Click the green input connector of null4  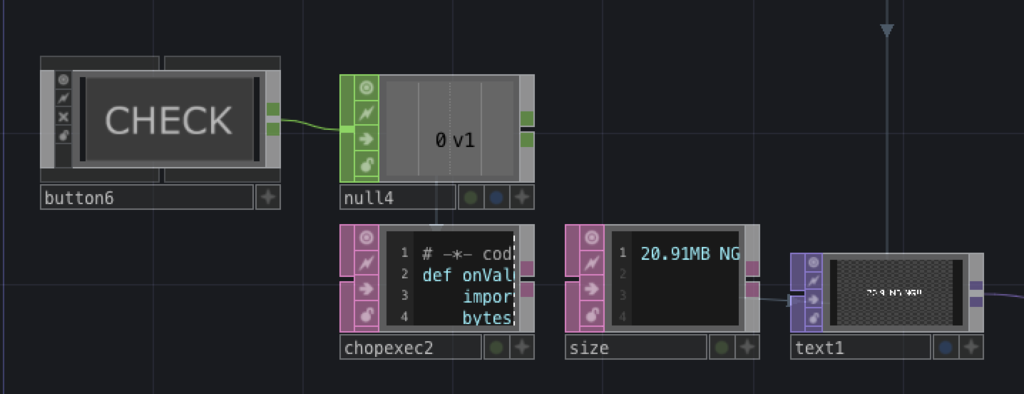[x=347, y=129]
